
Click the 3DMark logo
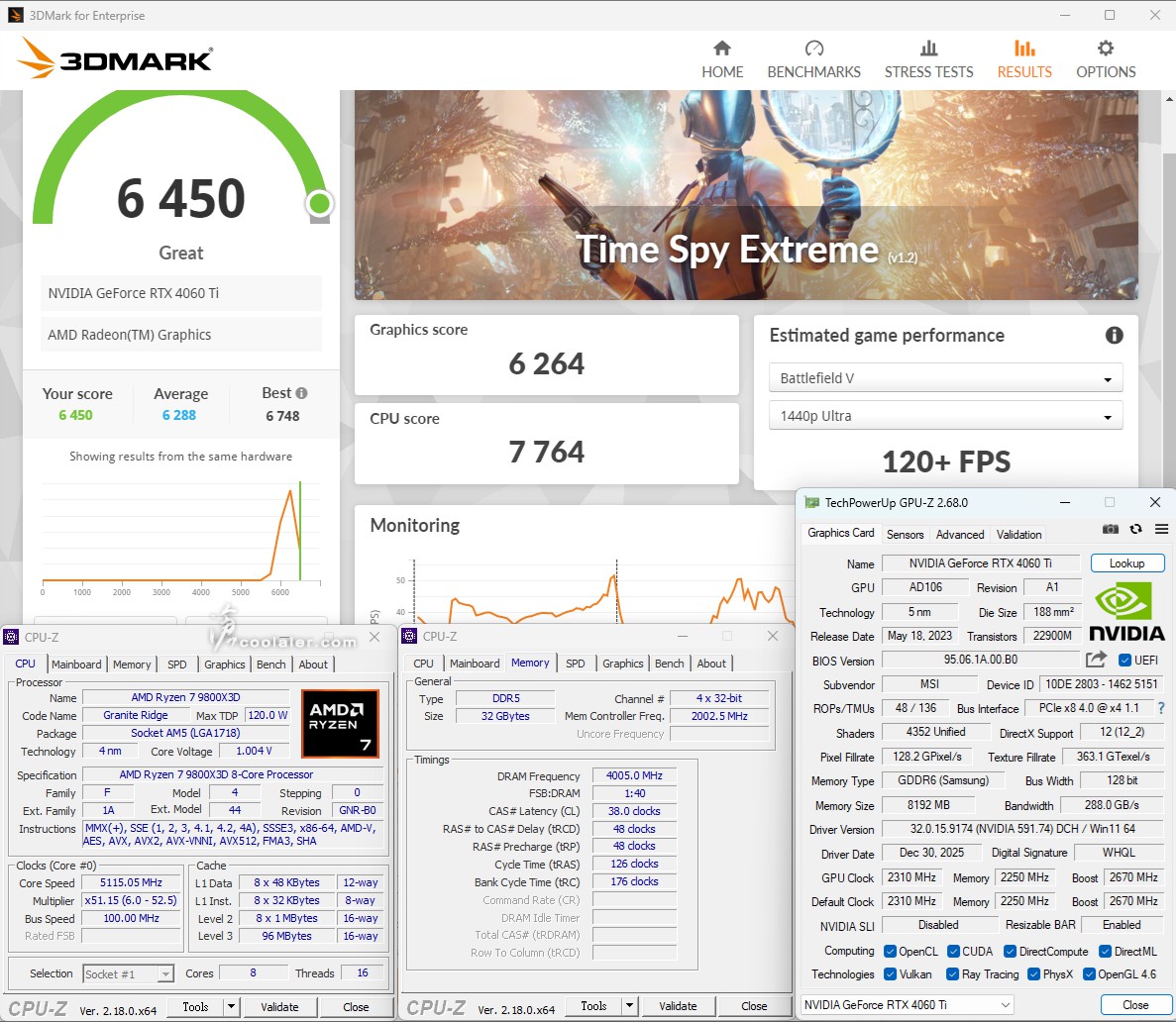click(116, 58)
